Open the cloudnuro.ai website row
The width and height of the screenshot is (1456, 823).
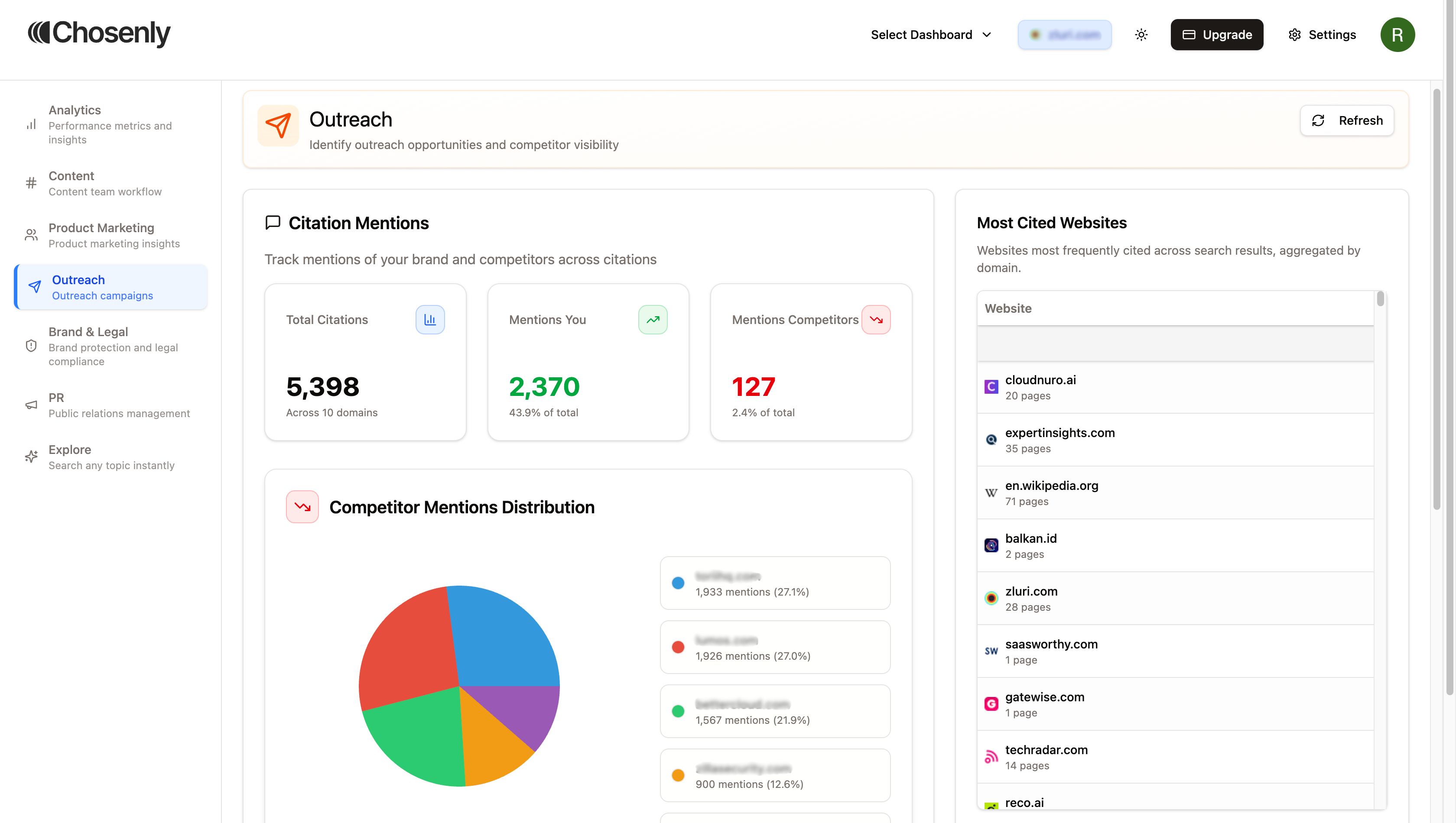pos(1176,387)
